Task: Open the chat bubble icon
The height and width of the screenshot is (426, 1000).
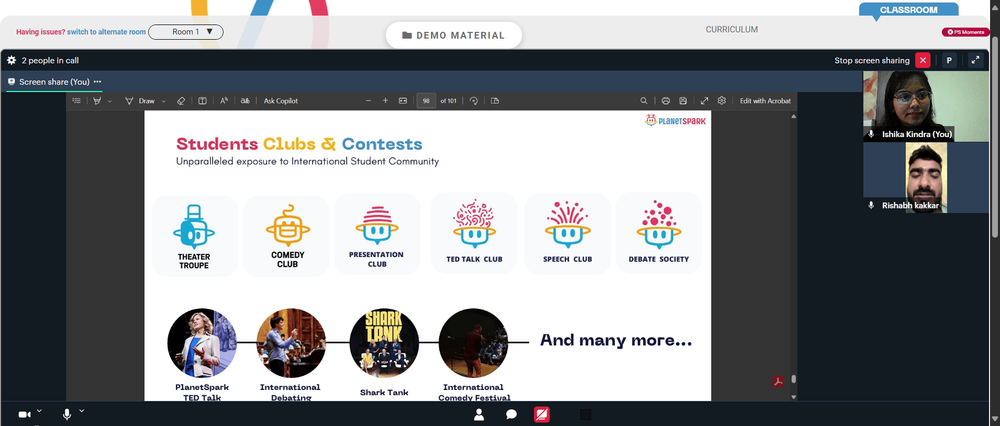Action: 511,415
